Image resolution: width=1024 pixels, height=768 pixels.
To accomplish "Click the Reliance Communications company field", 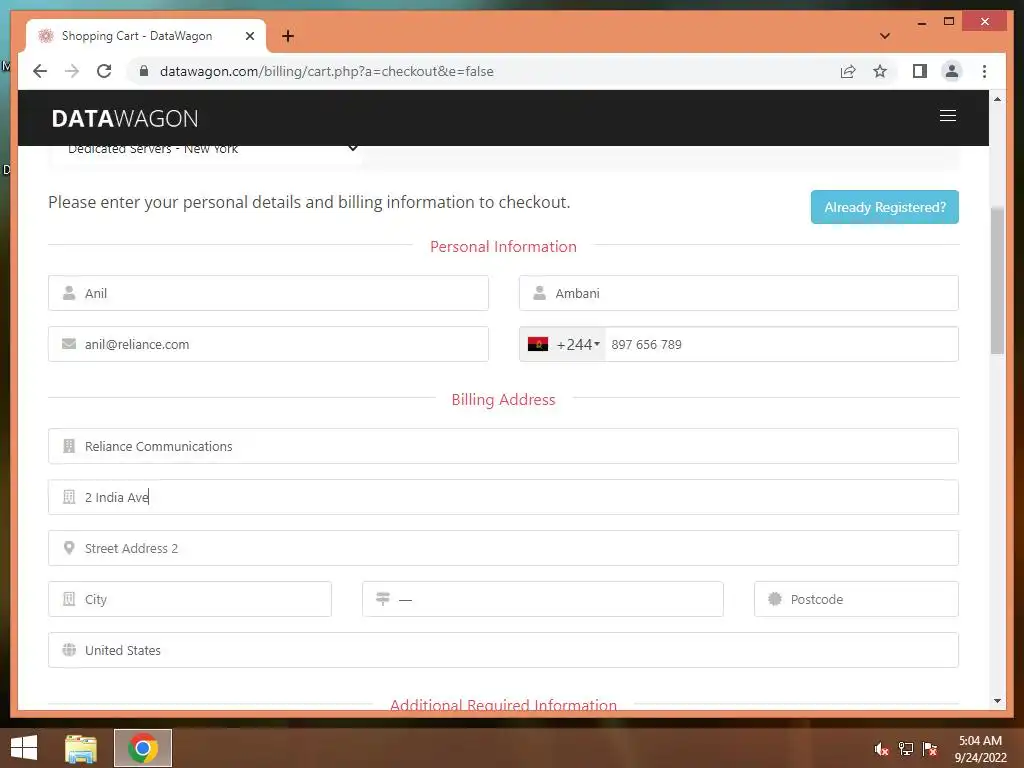I will 504,446.
